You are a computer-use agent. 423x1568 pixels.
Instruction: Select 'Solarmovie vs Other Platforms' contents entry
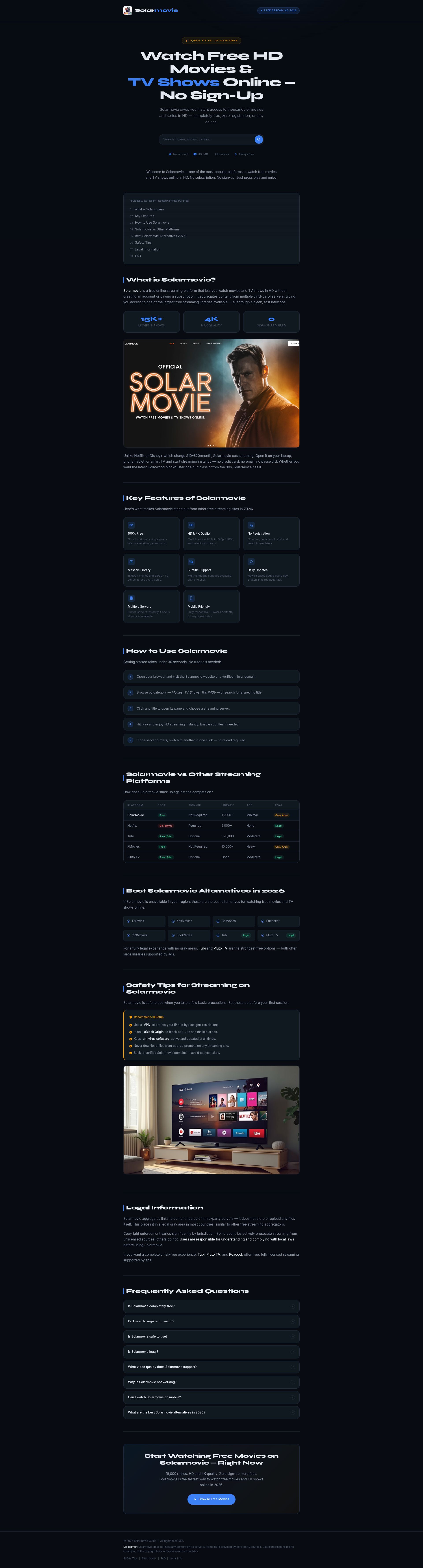point(157,230)
